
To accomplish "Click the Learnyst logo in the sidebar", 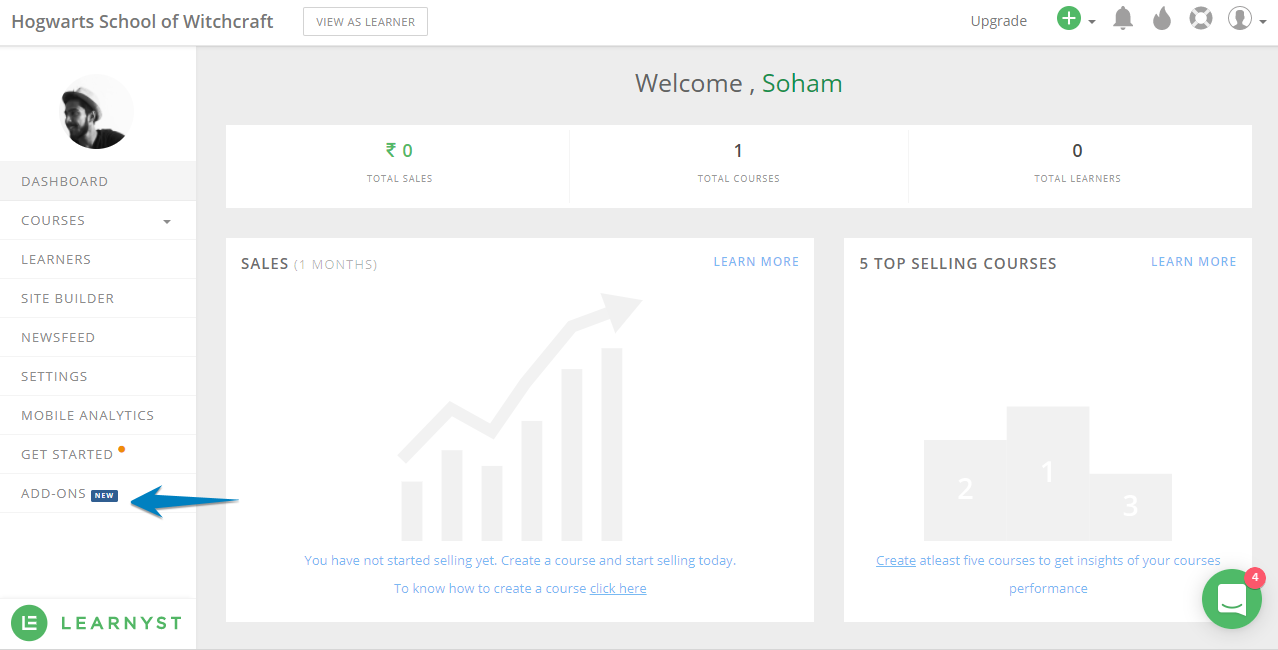I will (x=97, y=623).
